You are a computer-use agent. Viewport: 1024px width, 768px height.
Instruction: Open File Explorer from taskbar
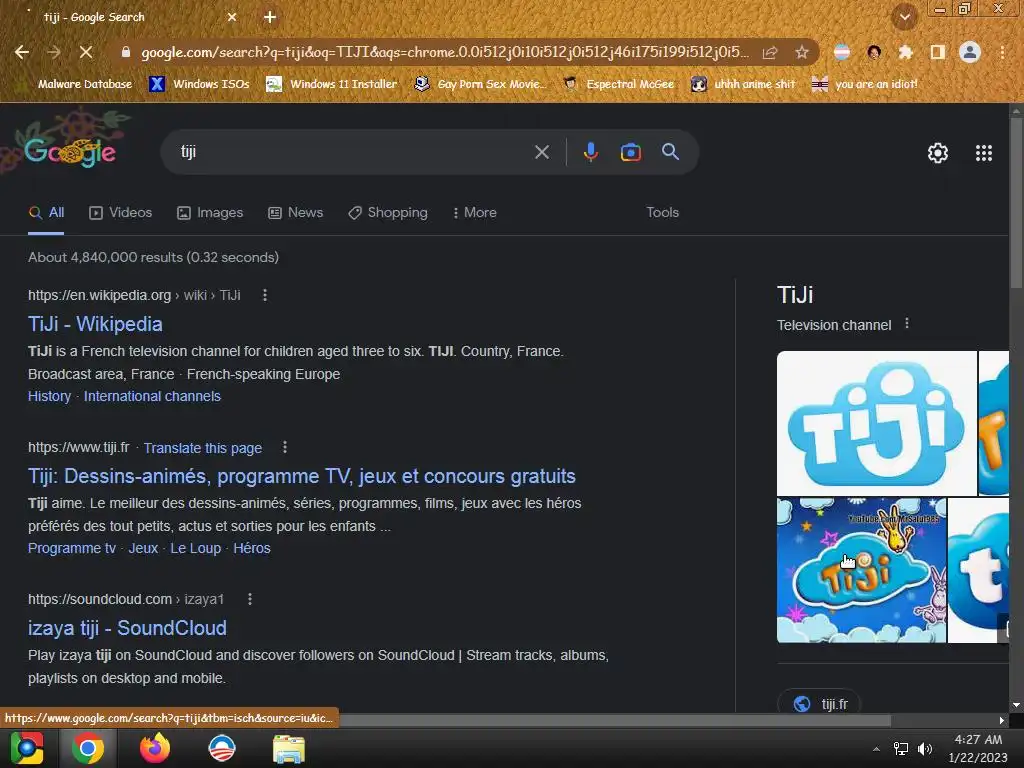pos(289,748)
